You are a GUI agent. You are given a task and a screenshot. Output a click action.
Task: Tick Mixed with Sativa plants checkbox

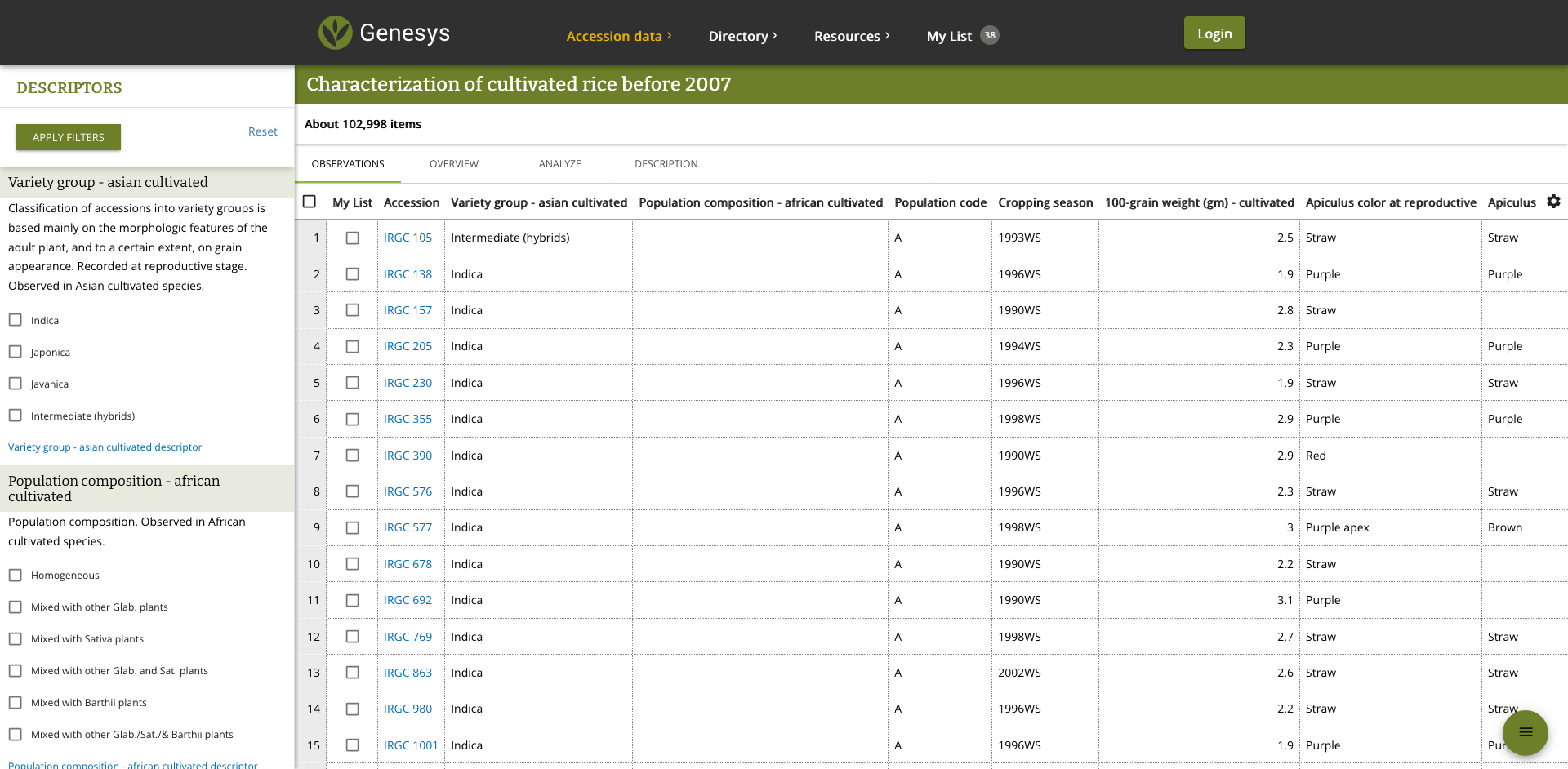[16, 638]
